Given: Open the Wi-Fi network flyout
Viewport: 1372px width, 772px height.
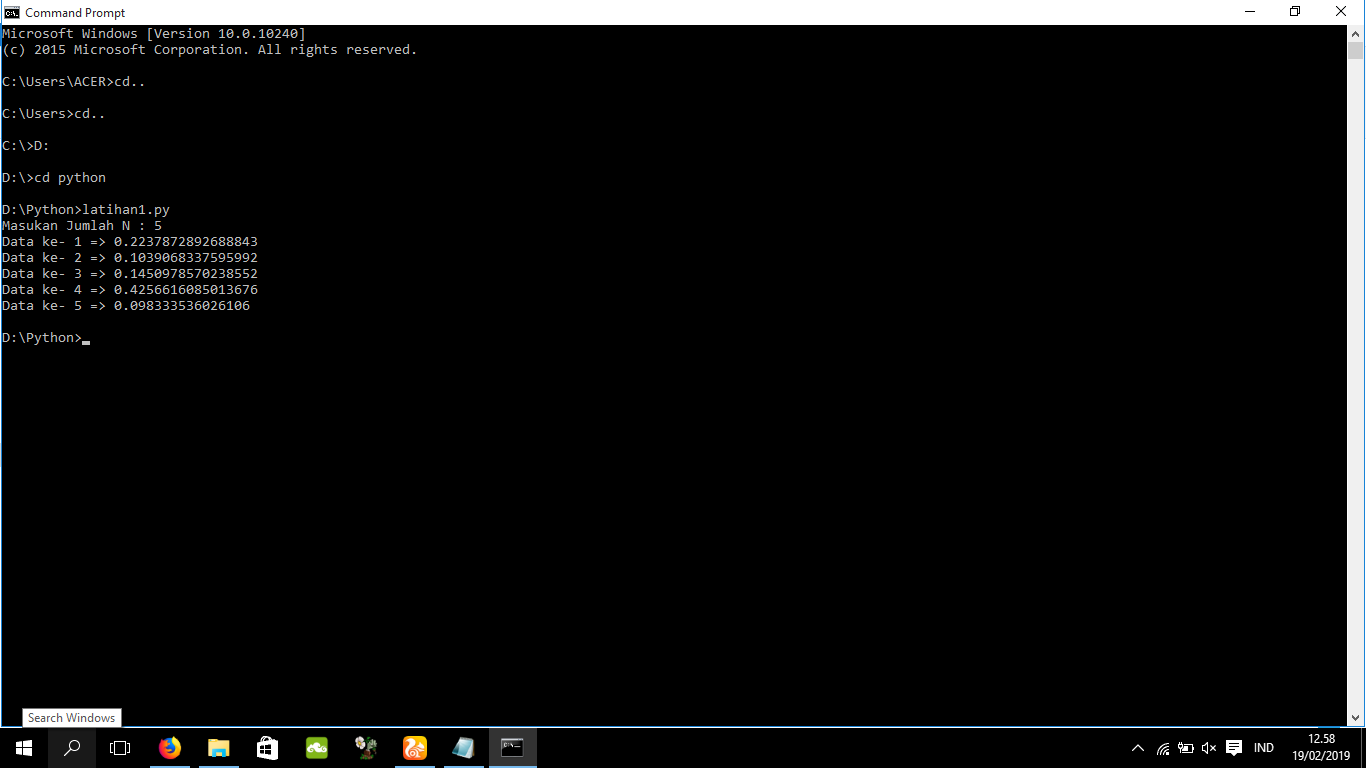Looking at the screenshot, I should (1162, 747).
